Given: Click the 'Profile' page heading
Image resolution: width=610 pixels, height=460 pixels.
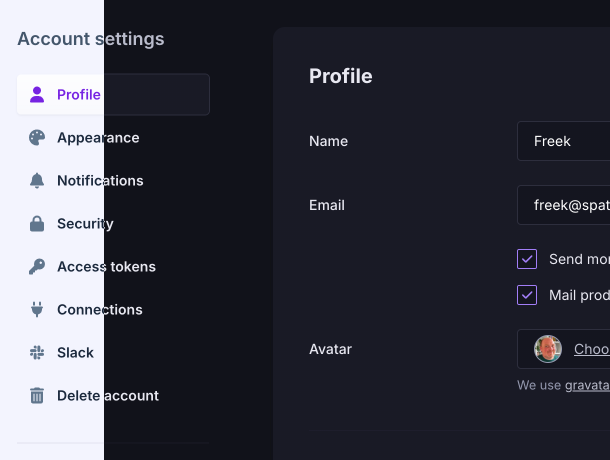Looking at the screenshot, I should click(340, 76).
